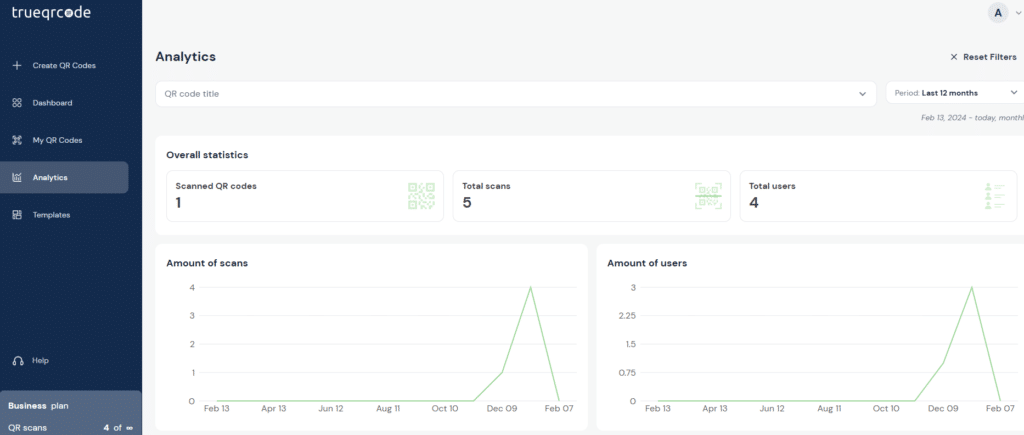The image size is (1024, 435).
Task: Click the QR code icon in Scanned QR codes card
Action: coord(421,196)
